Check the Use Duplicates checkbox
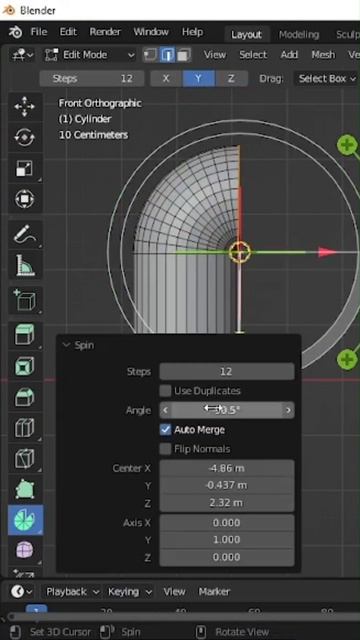This screenshot has width=360, height=640. (x=165, y=391)
